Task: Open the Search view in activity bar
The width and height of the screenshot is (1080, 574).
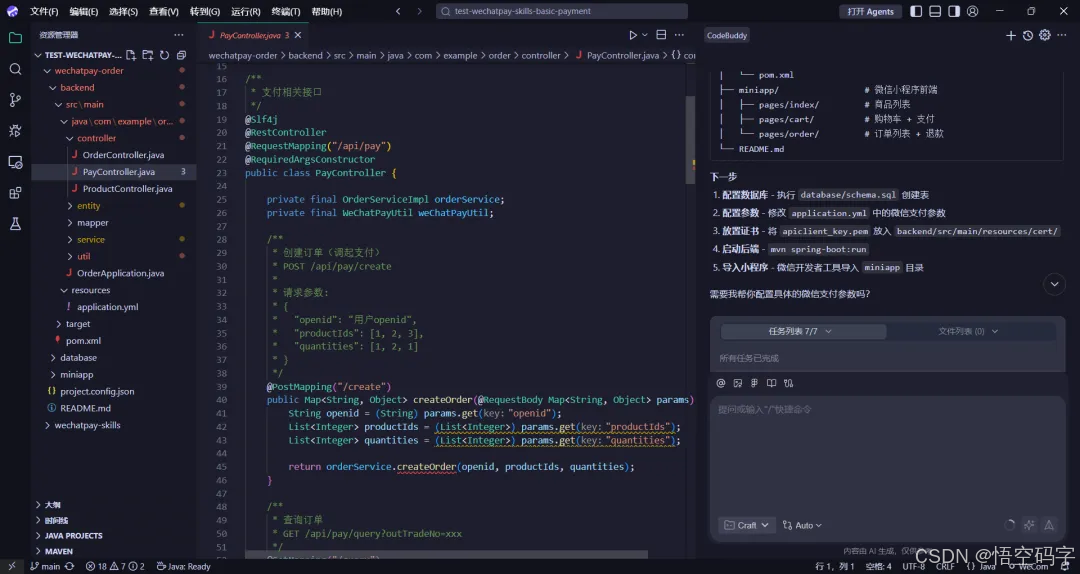Action: point(15,69)
